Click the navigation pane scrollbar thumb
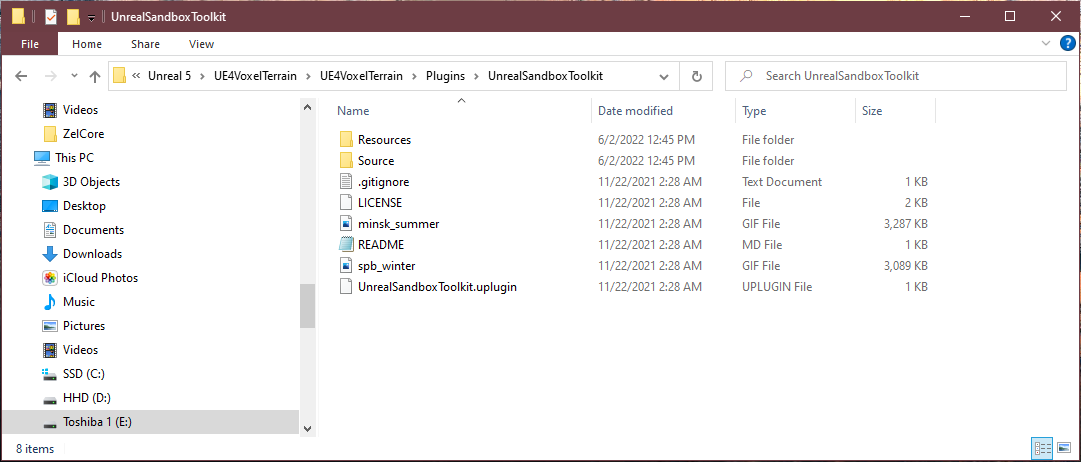The height and width of the screenshot is (462, 1081). coord(307,305)
